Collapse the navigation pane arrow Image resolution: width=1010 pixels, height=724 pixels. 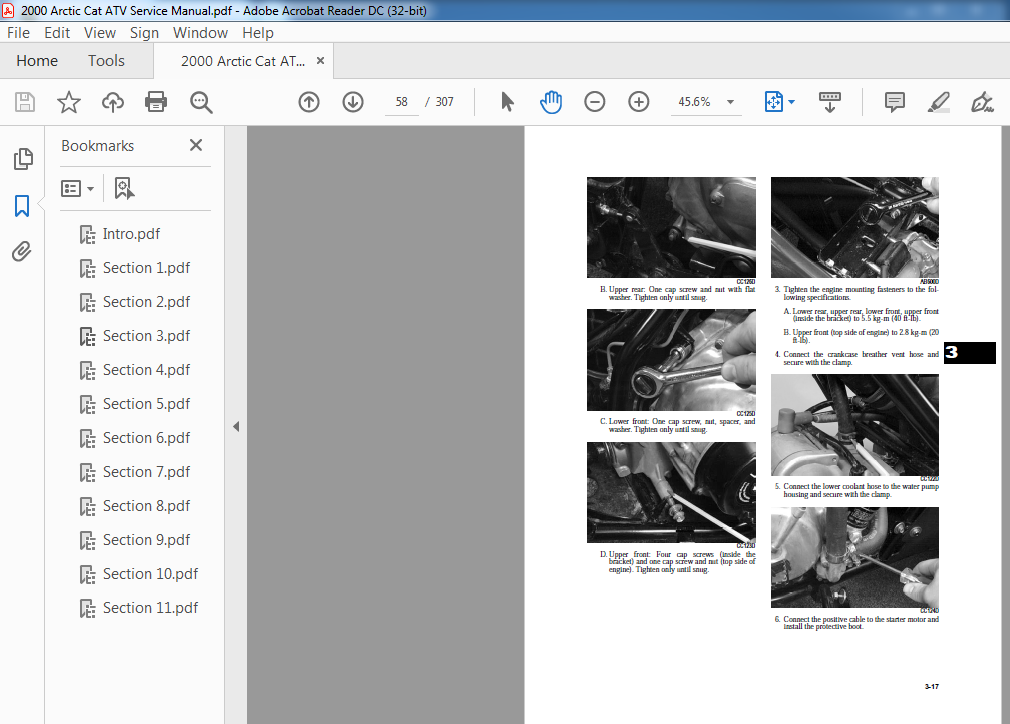tap(236, 426)
